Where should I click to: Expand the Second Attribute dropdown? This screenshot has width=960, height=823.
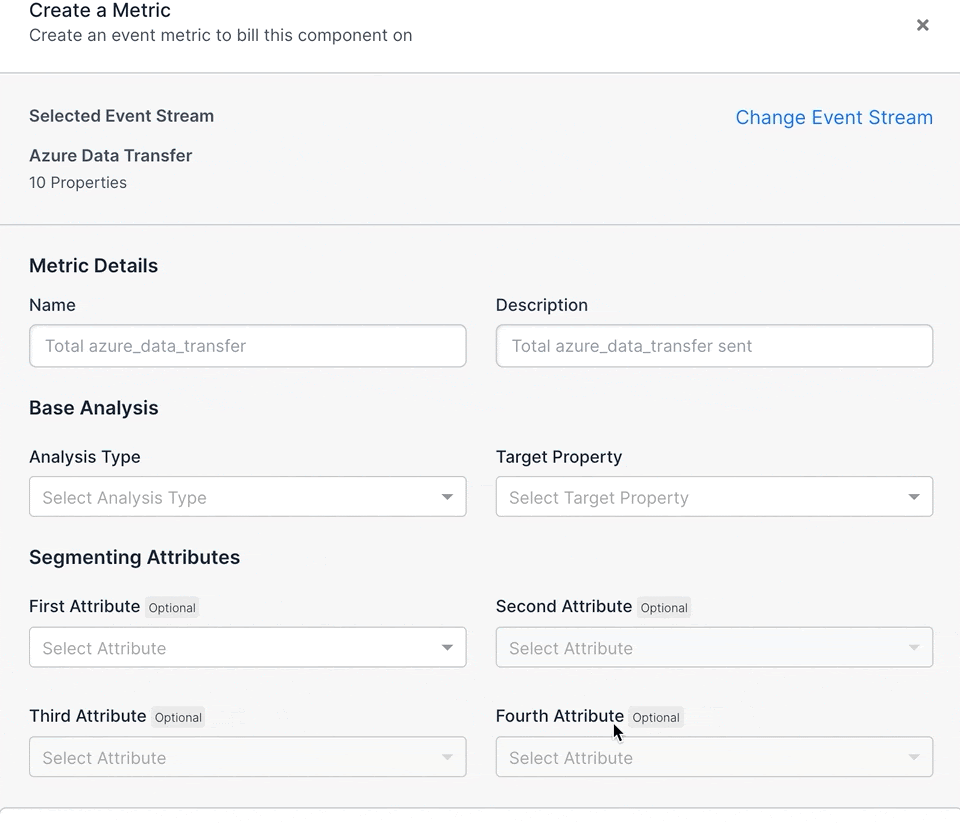tap(714, 647)
